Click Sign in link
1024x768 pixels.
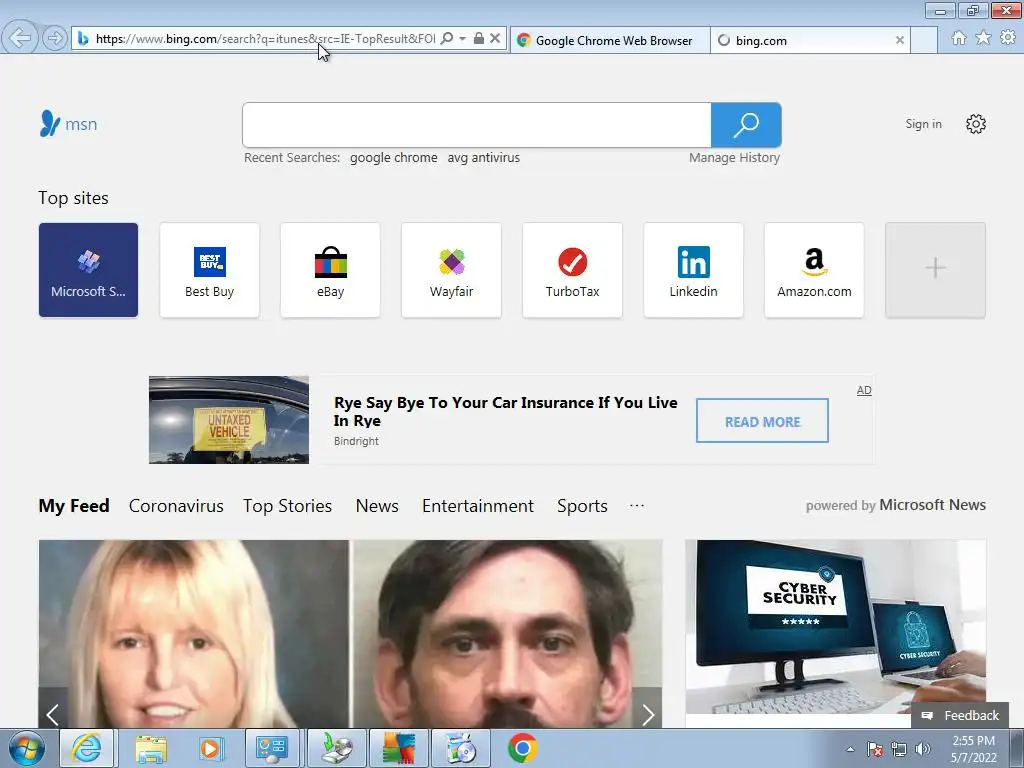(923, 124)
